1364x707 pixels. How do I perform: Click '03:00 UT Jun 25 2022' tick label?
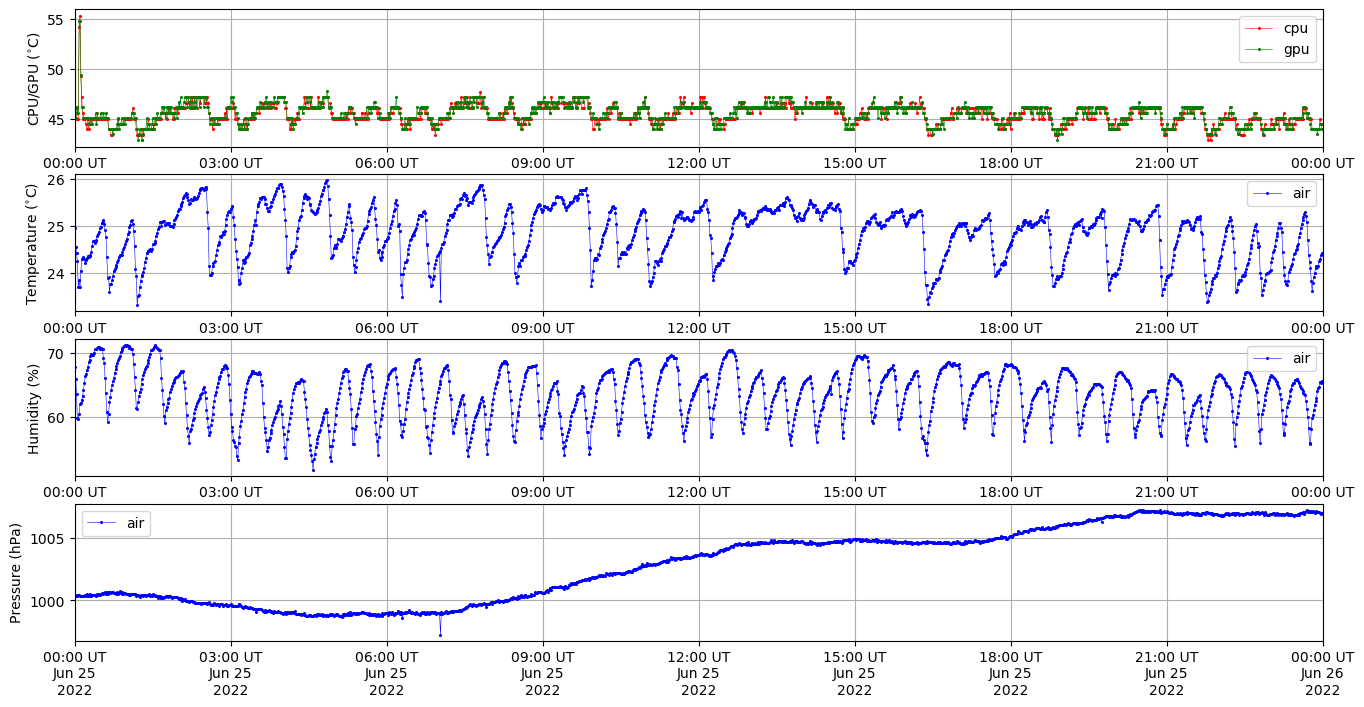pos(231,673)
